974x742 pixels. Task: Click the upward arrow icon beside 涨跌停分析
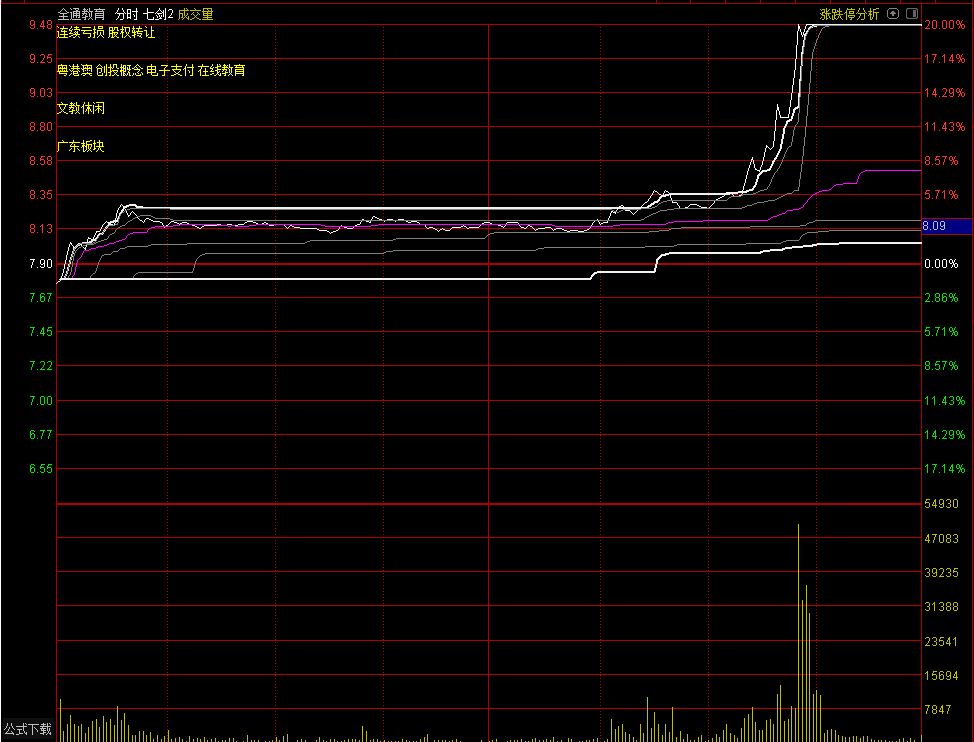893,14
